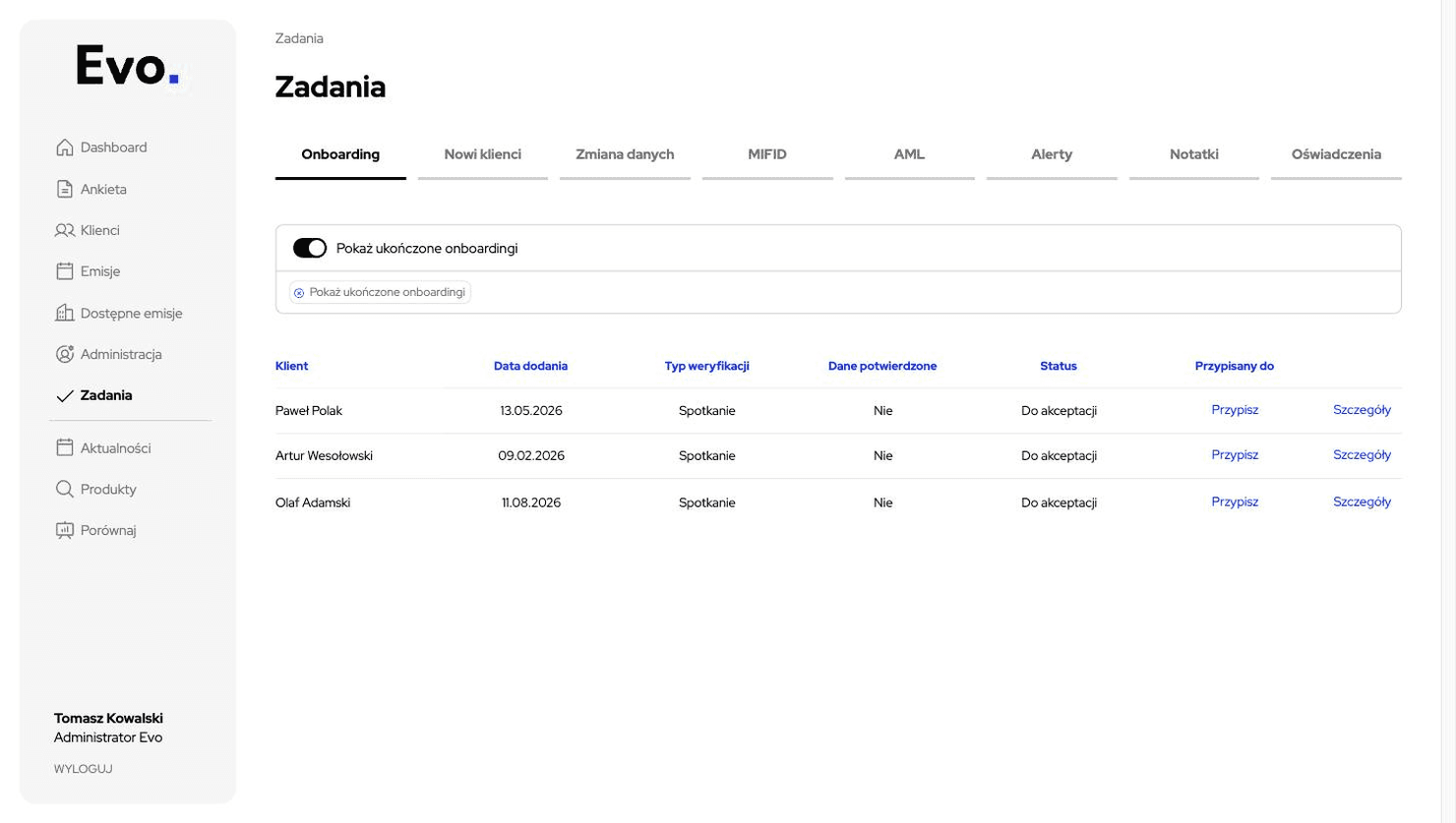This screenshot has height=823, width=1456.
Task: Click the Zadania checkmark icon
Action: 65,396
